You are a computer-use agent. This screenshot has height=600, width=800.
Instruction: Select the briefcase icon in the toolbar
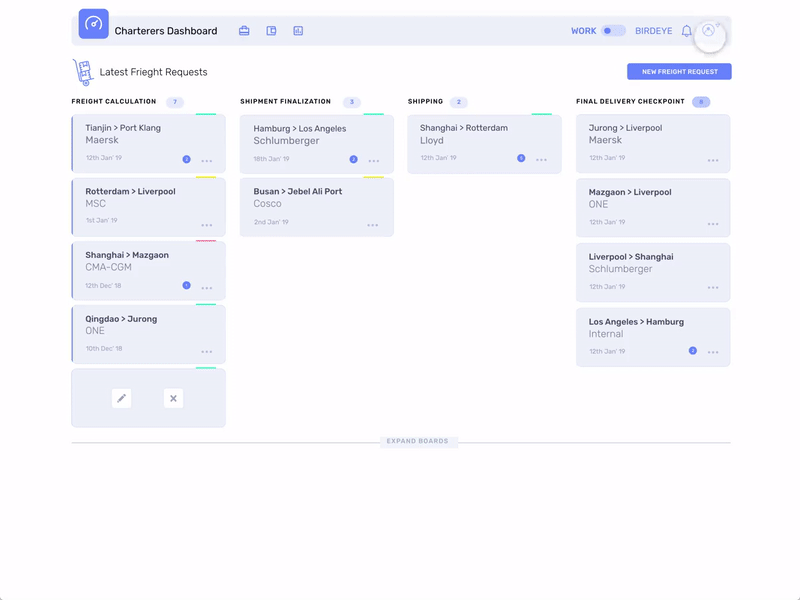pos(244,30)
